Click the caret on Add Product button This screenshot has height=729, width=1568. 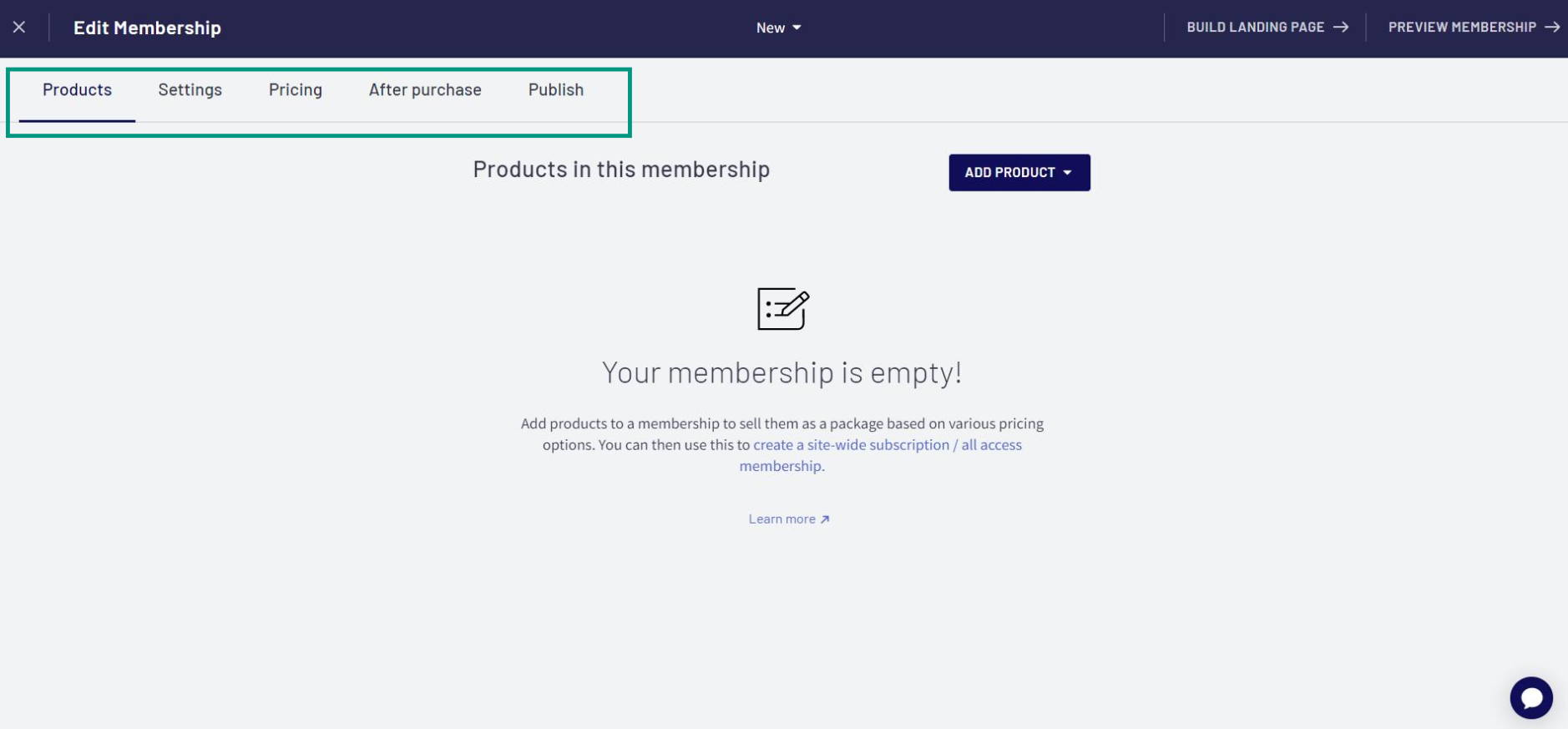(x=1067, y=173)
